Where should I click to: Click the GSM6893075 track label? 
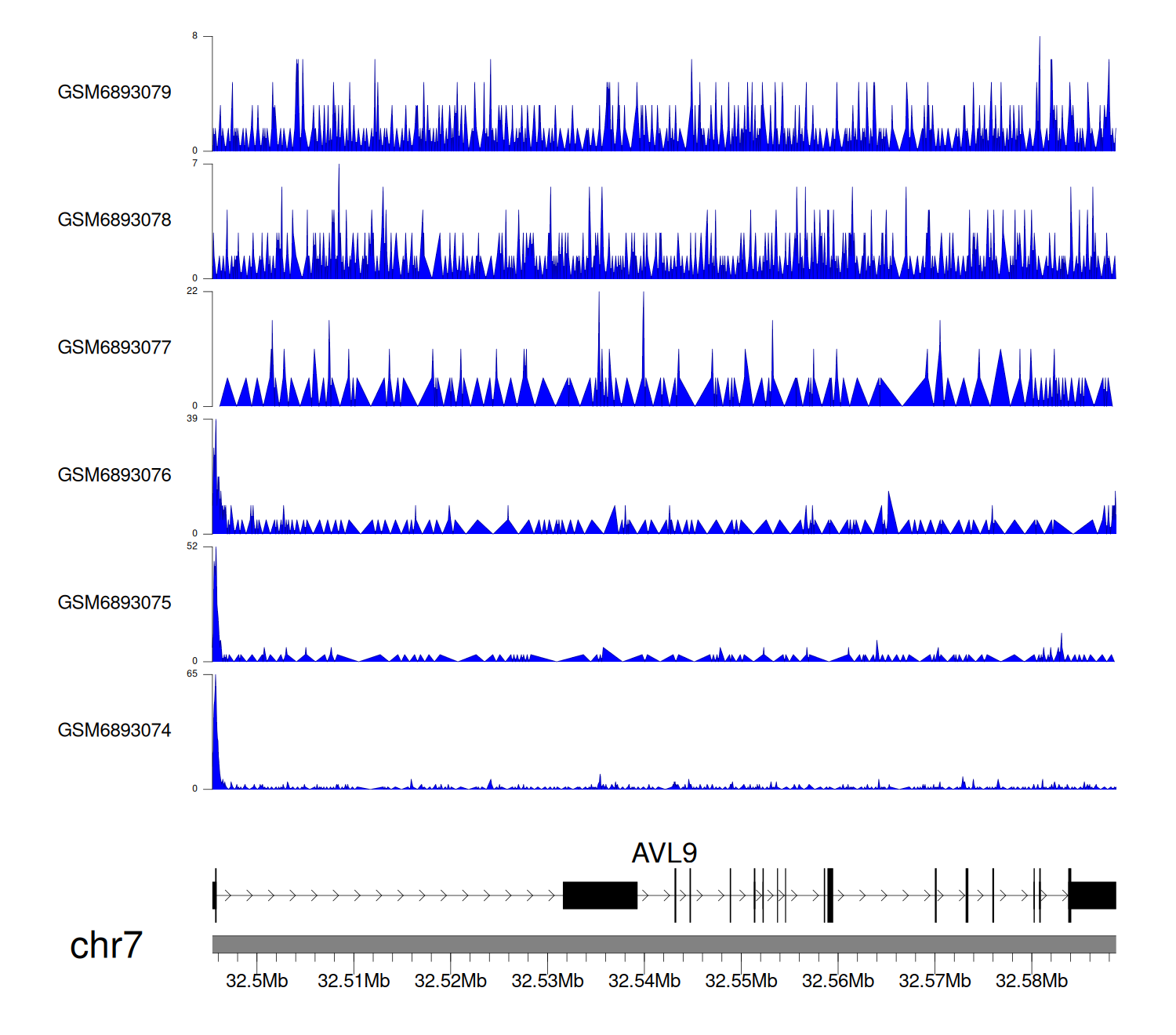[x=114, y=603]
